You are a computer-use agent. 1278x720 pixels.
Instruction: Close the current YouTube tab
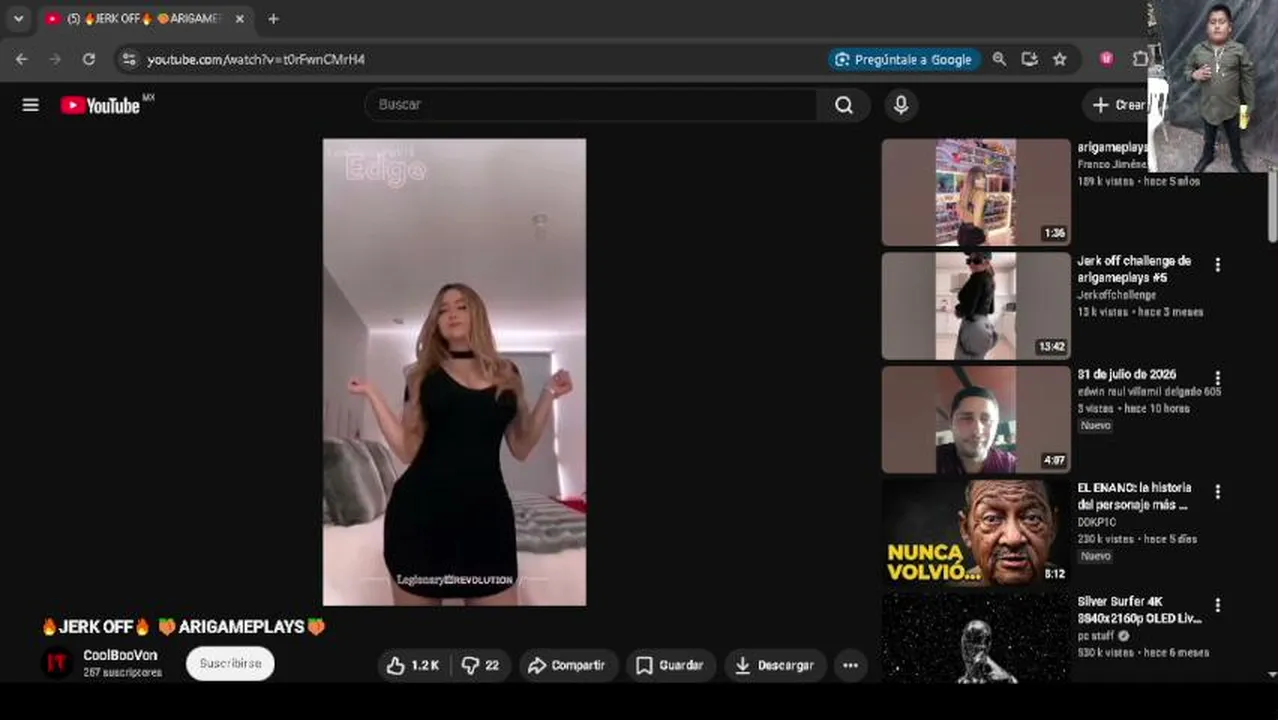[240, 19]
